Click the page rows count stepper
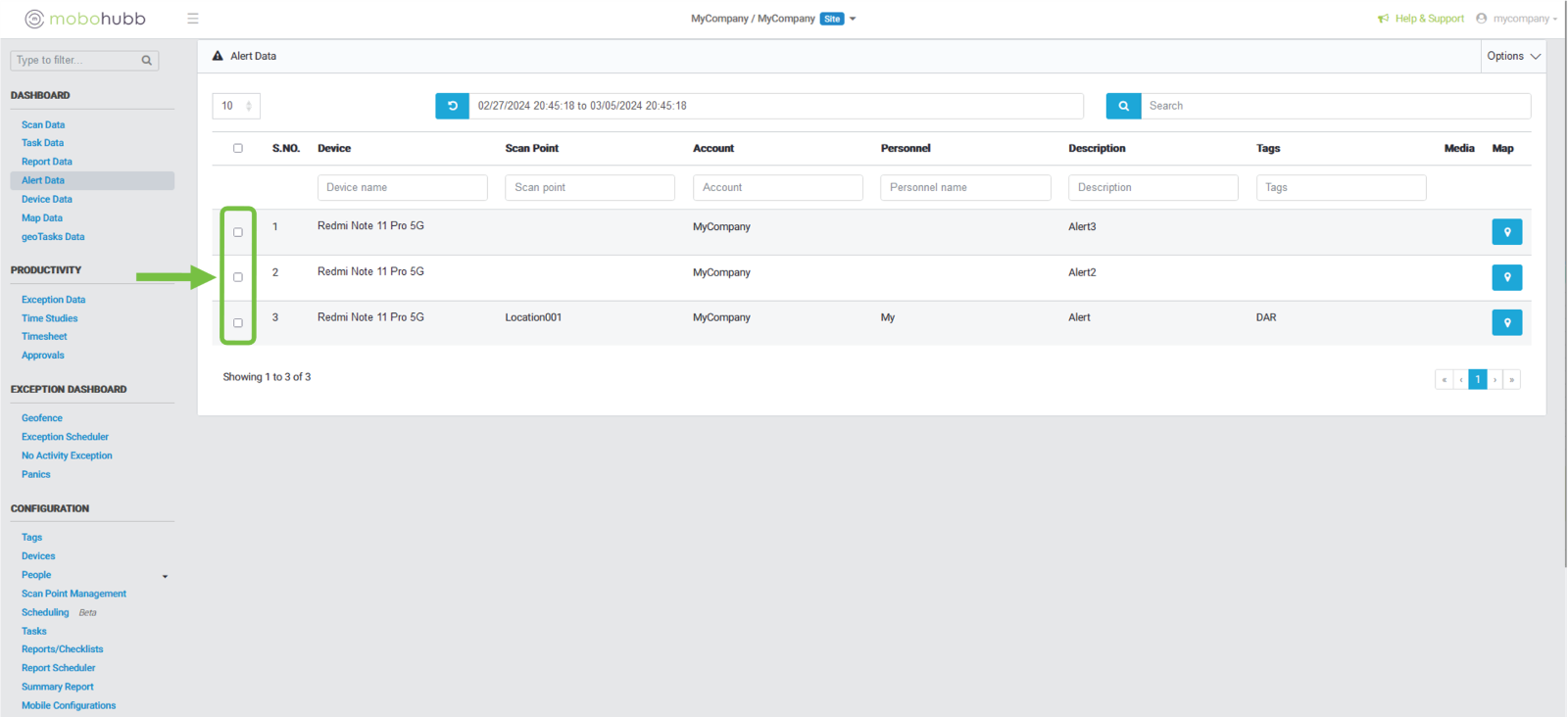The width and height of the screenshot is (1568, 717). 249,106
